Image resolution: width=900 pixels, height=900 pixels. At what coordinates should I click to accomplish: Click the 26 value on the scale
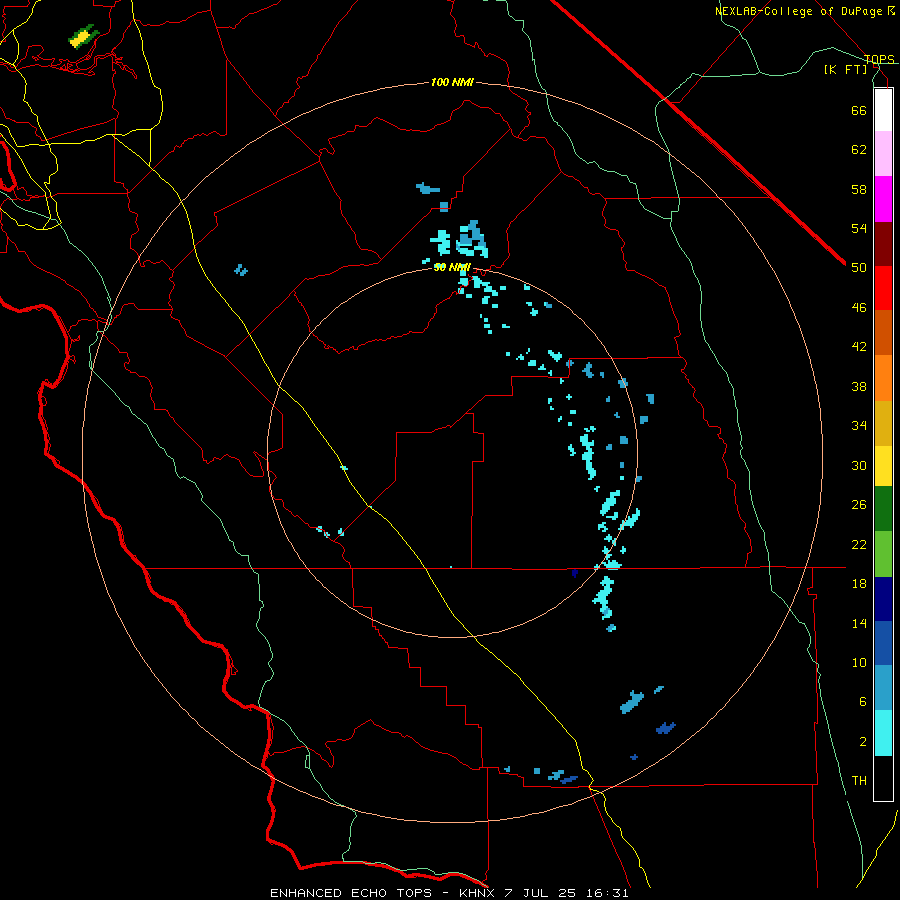[x=859, y=505]
